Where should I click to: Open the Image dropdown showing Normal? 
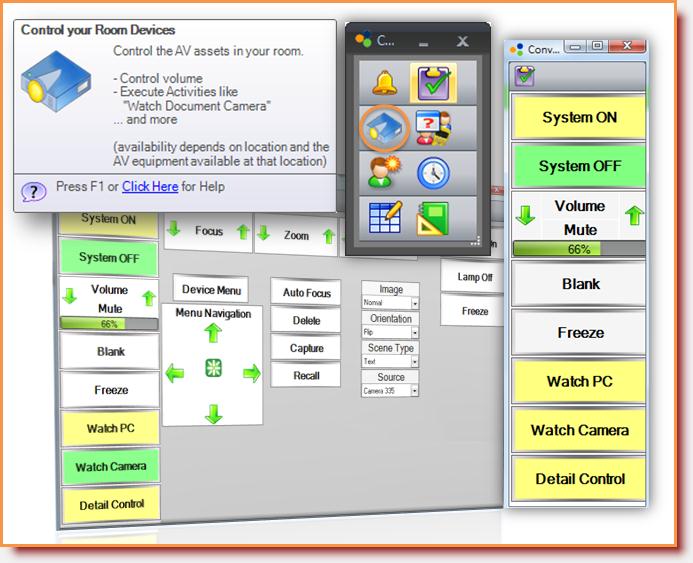[x=390, y=303]
